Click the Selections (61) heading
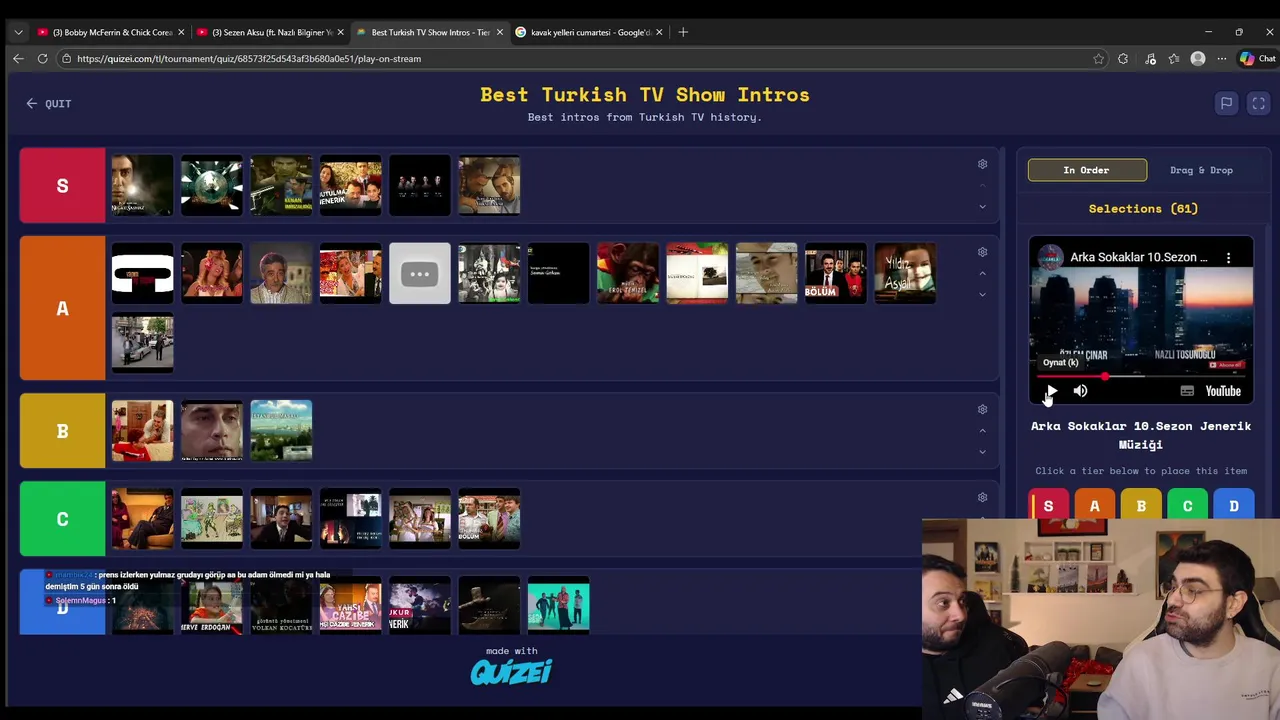This screenshot has width=1280, height=720. click(x=1142, y=209)
